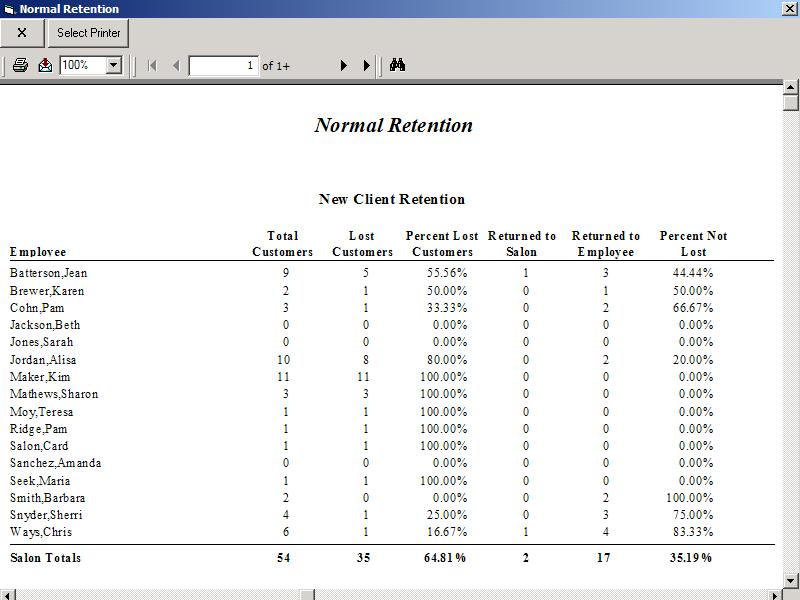Click the Normal Retention report heading

[393, 125]
